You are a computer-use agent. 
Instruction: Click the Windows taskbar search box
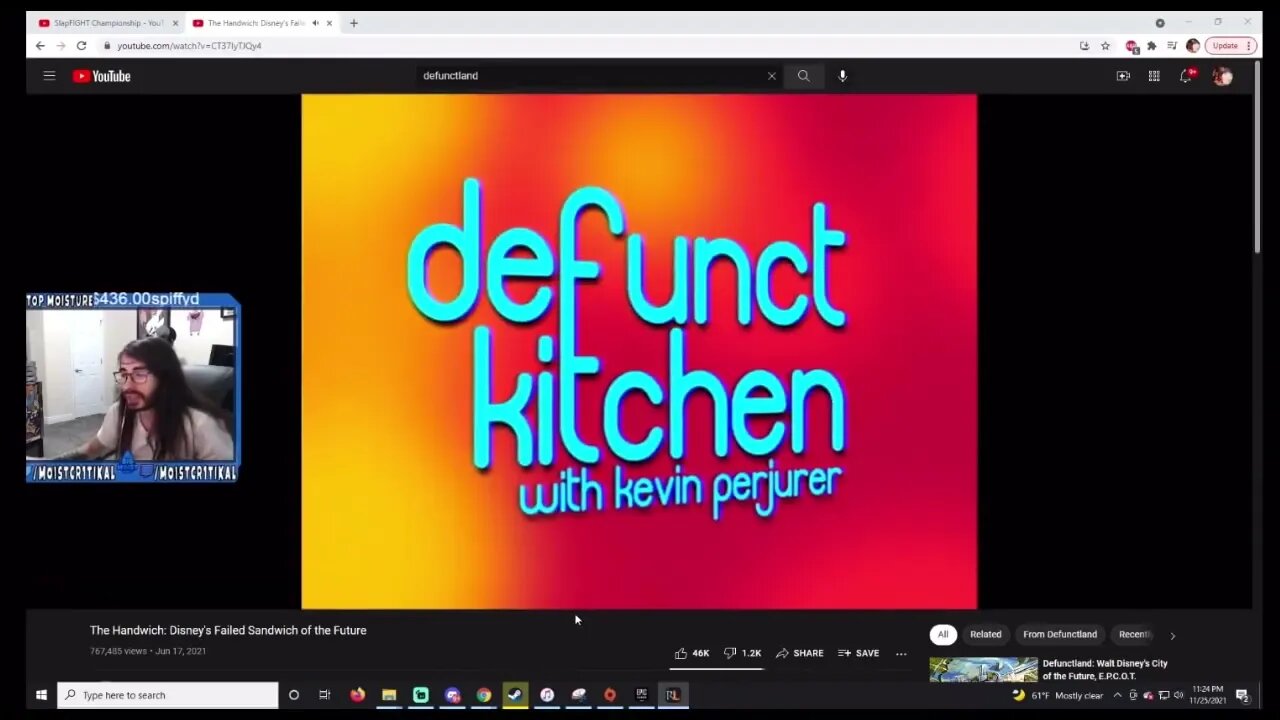click(x=168, y=695)
